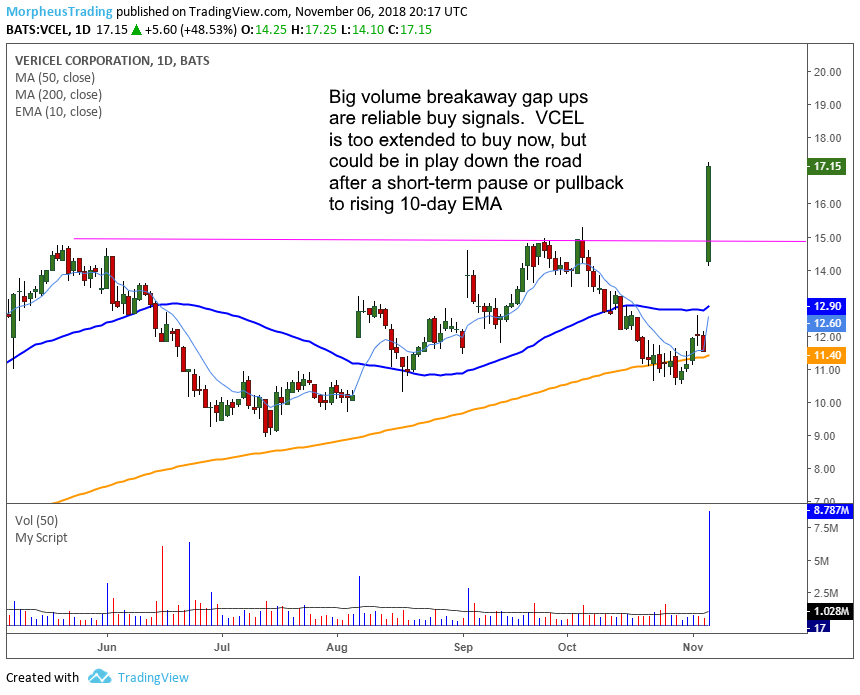This screenshot has width=860, height=695.
Task: Select the pink horizontal resistance line
Action: pos(440,240)
